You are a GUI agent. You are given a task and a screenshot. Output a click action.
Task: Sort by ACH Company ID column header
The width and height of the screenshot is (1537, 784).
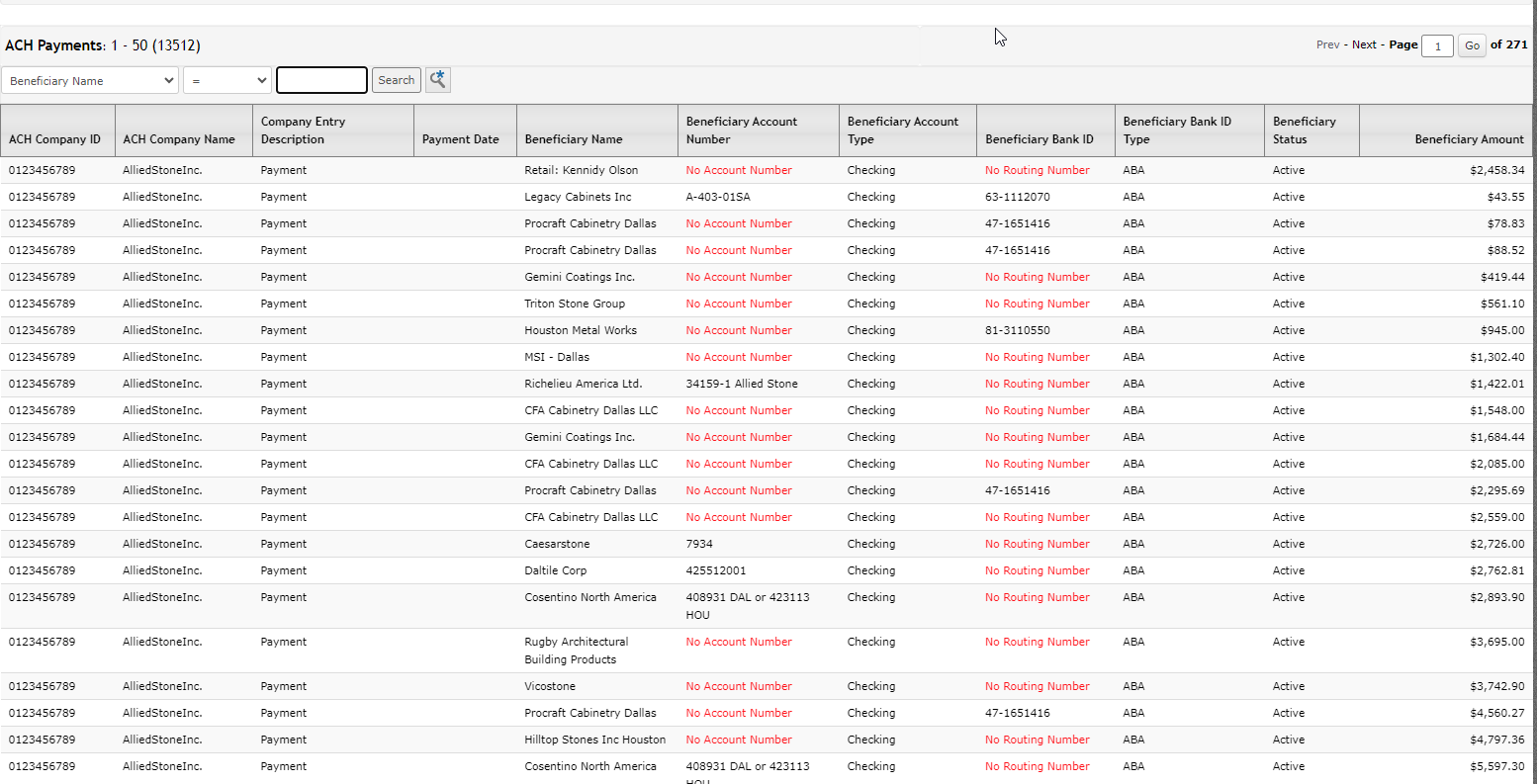(x=58, y=131)
